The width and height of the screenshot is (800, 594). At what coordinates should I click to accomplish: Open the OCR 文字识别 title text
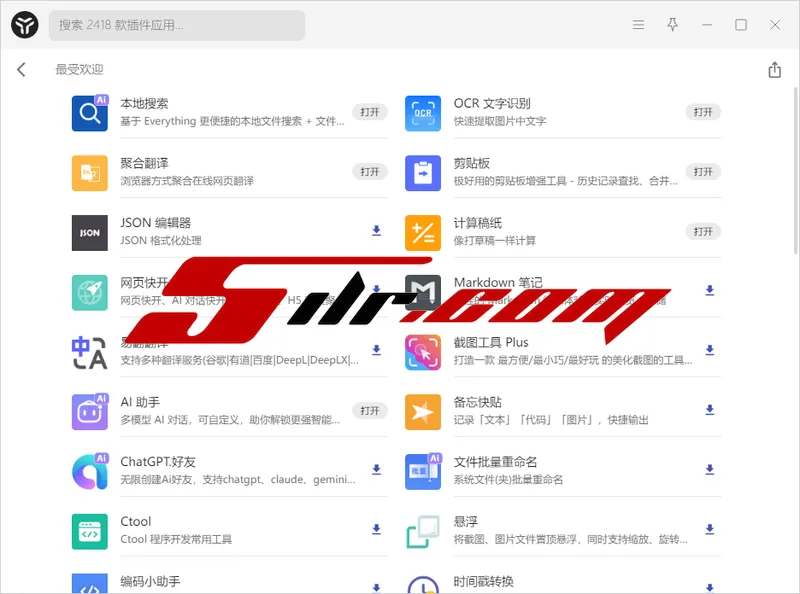(492, 104)
